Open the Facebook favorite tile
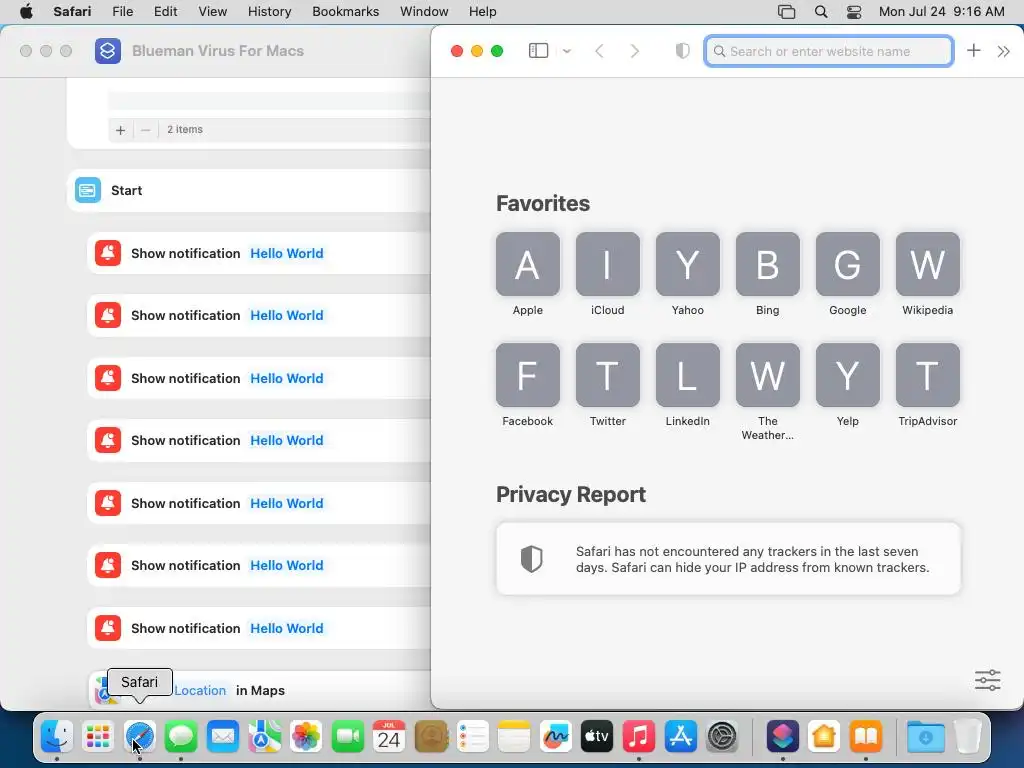1024x768 pixels. click(528, 376)
